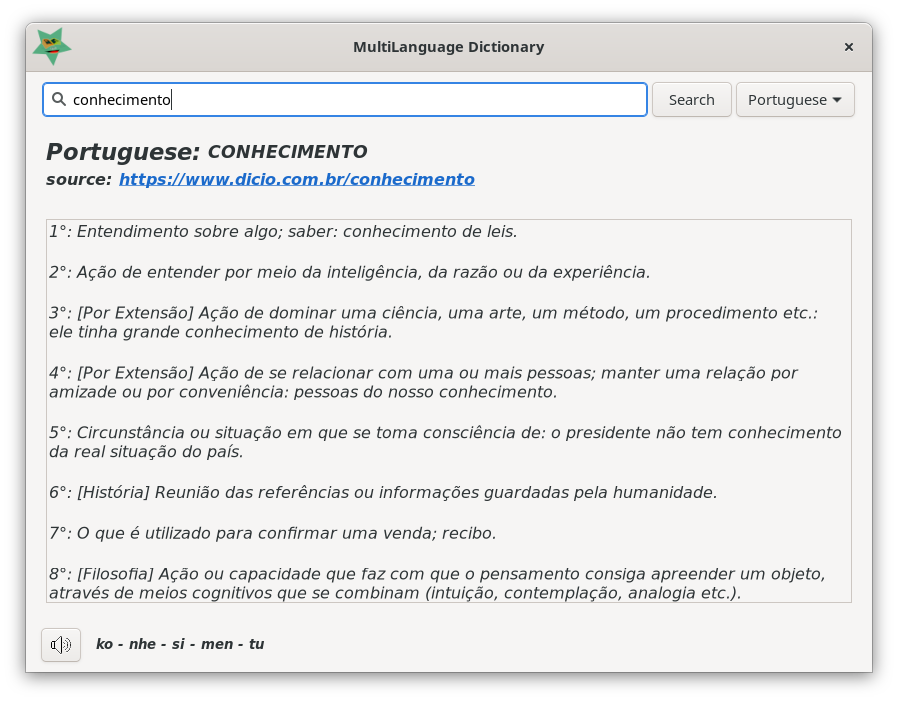Click definition 2° 'Ação de entender'
The image size is (898, 701).
pos(349,272)
